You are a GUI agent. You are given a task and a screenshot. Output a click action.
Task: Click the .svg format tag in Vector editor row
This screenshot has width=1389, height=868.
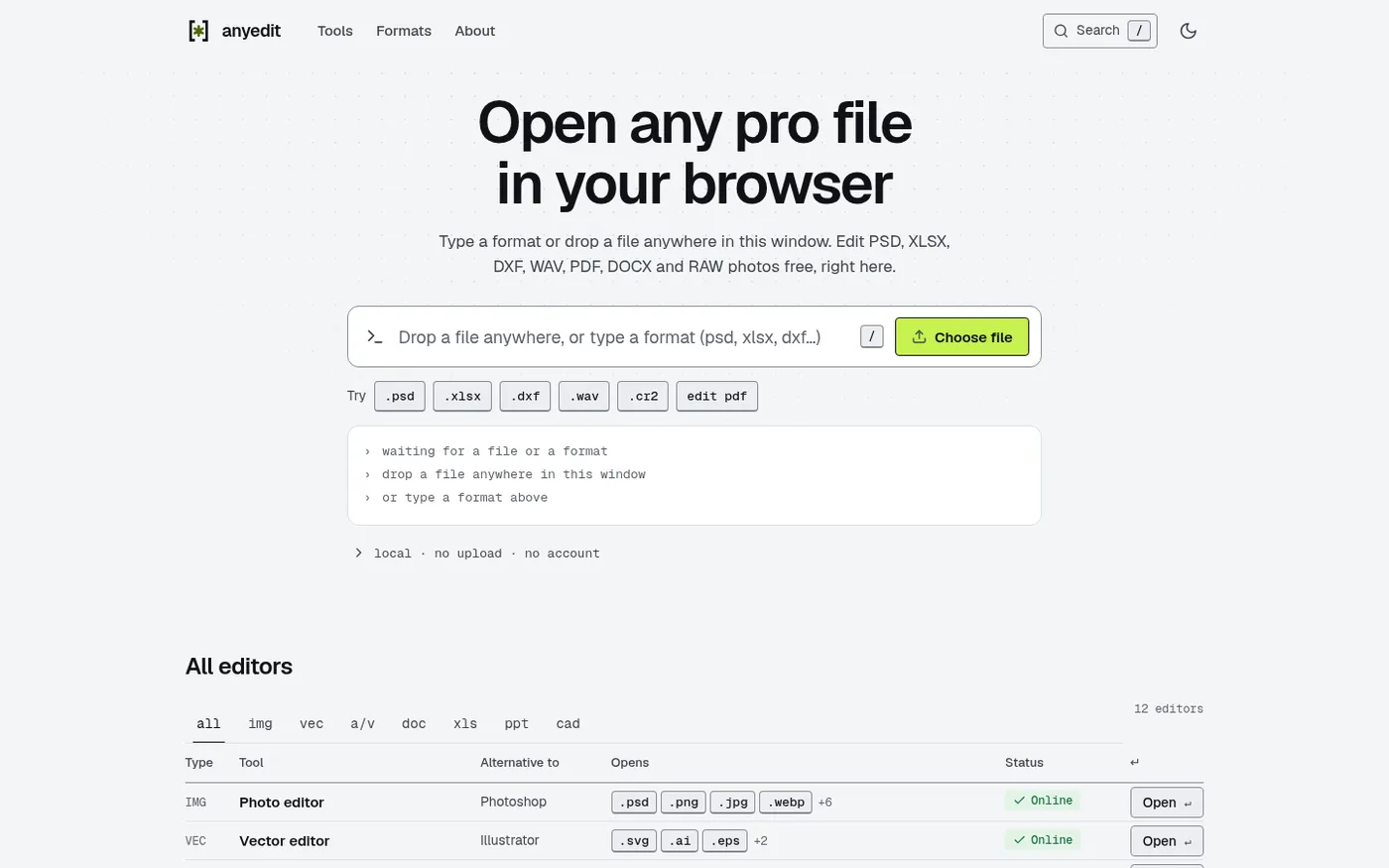coord(634,841)
